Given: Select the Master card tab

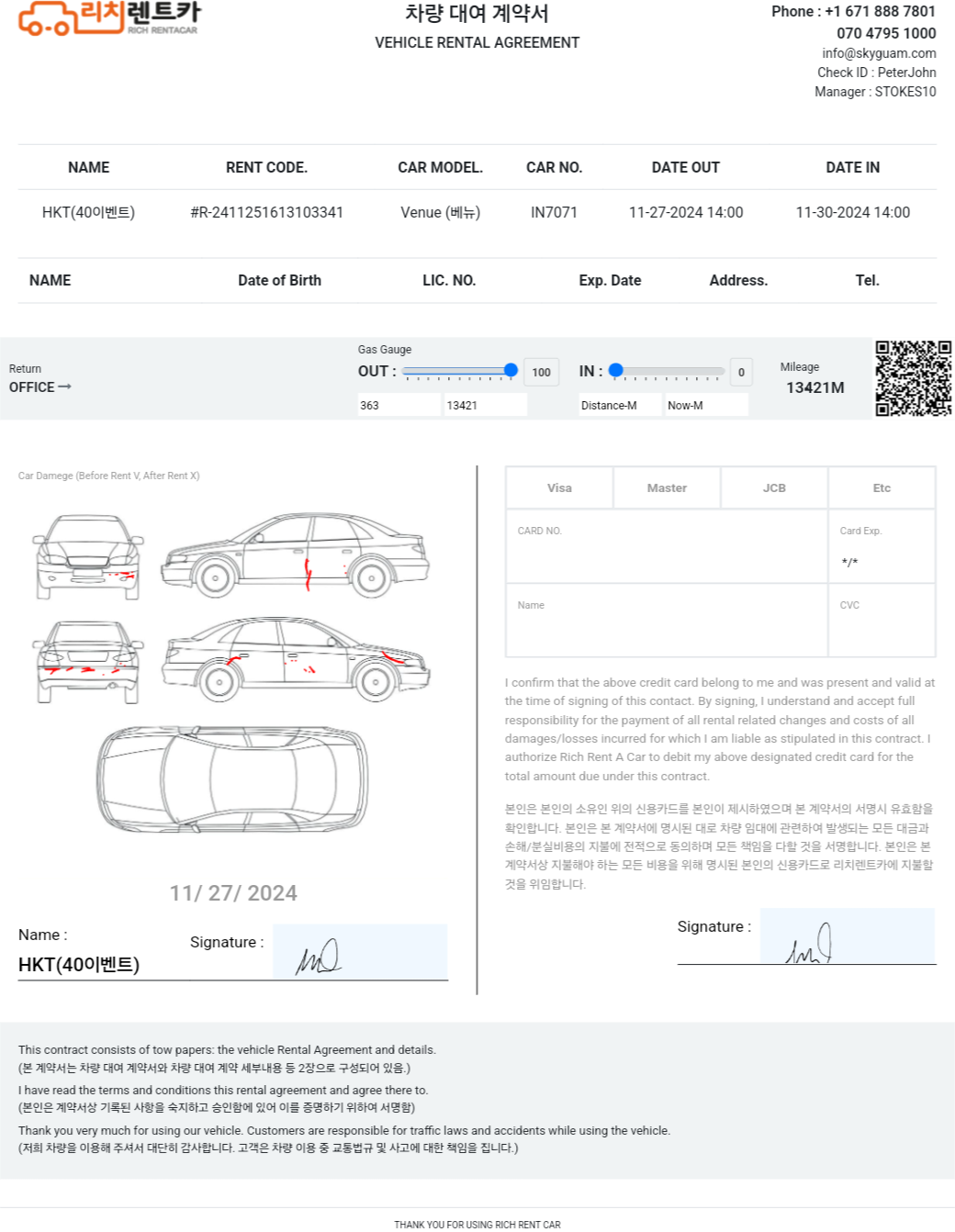Looking at the screenshot, I should [x=667, y=487].
